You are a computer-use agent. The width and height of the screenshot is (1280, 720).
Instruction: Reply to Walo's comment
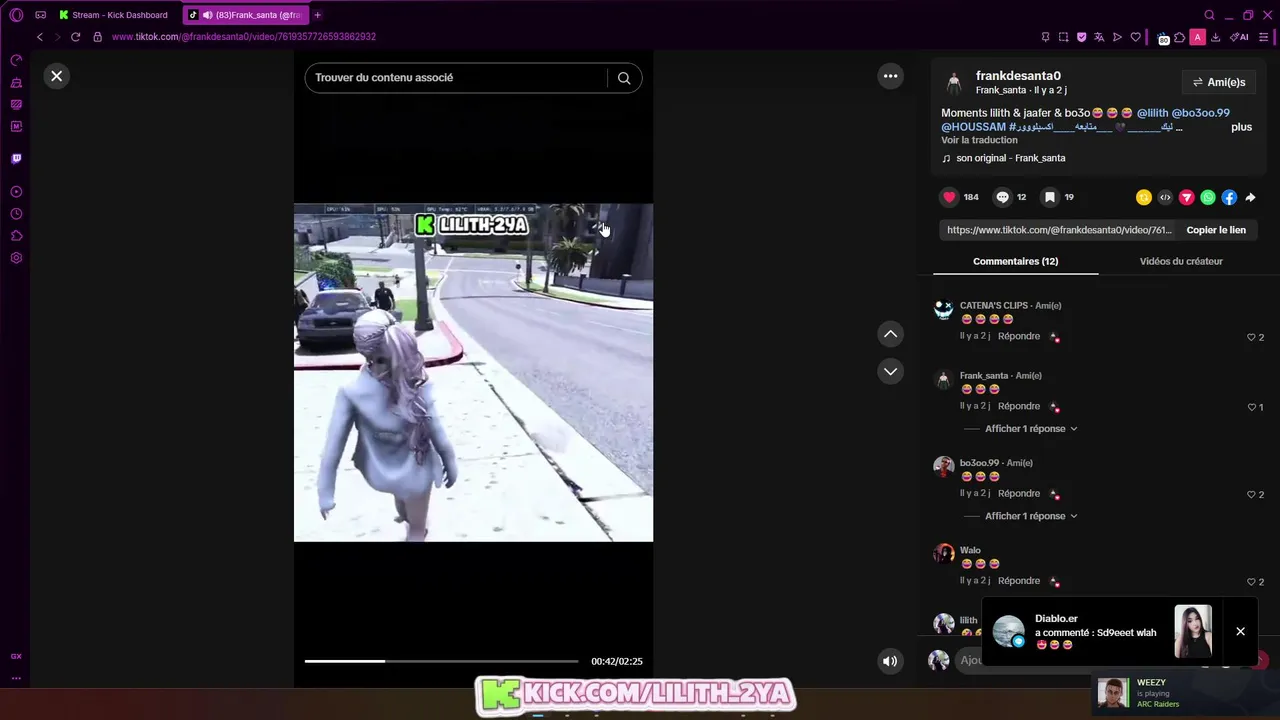click(1019, 581)
